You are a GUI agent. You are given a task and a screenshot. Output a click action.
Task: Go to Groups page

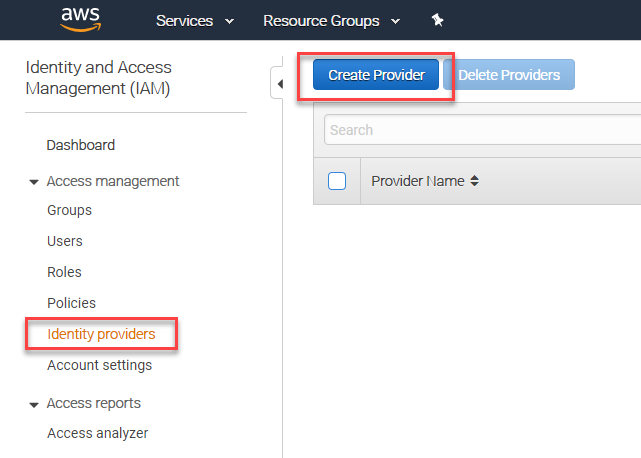pos(69,210)
